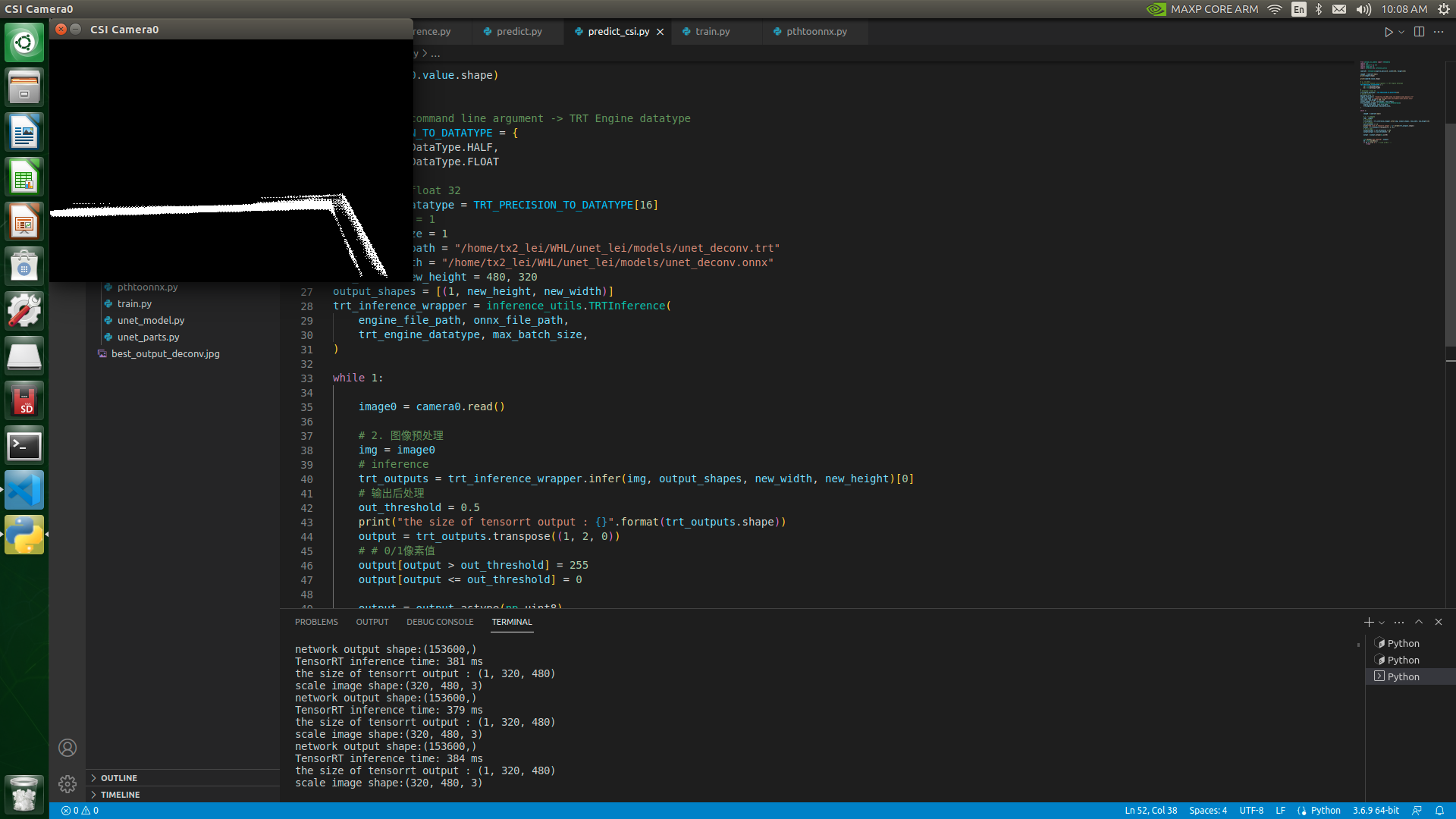Open run options dropdown beside play button
Screen dimensions: 1456x819
click(1401, 32)
